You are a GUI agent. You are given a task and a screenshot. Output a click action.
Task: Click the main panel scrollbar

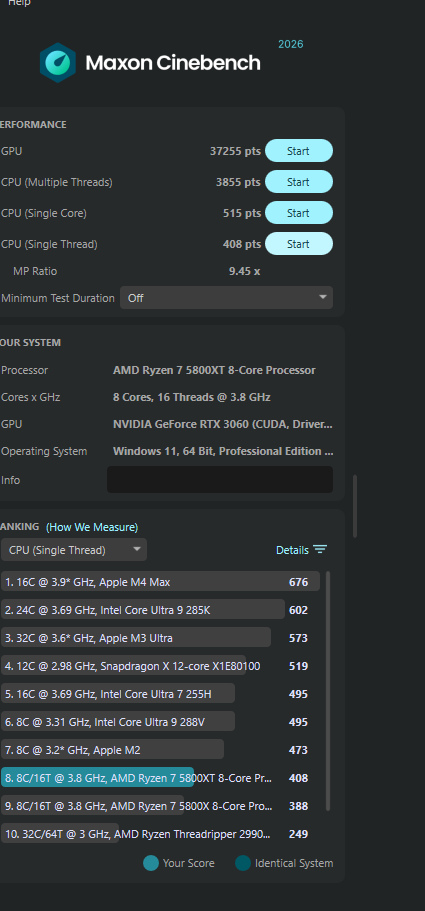coord(355,506)
